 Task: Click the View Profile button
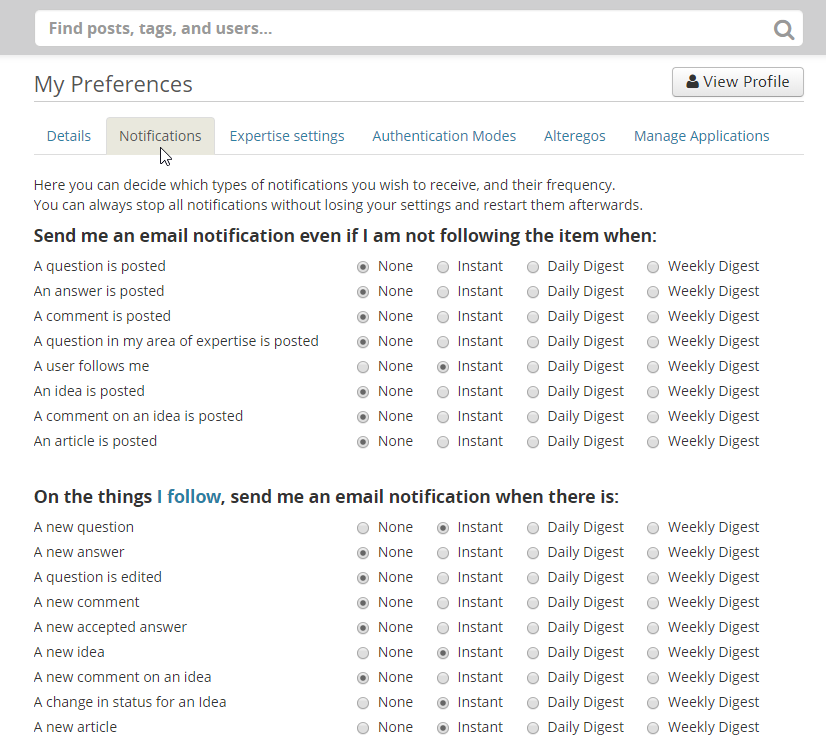[737, 82]
